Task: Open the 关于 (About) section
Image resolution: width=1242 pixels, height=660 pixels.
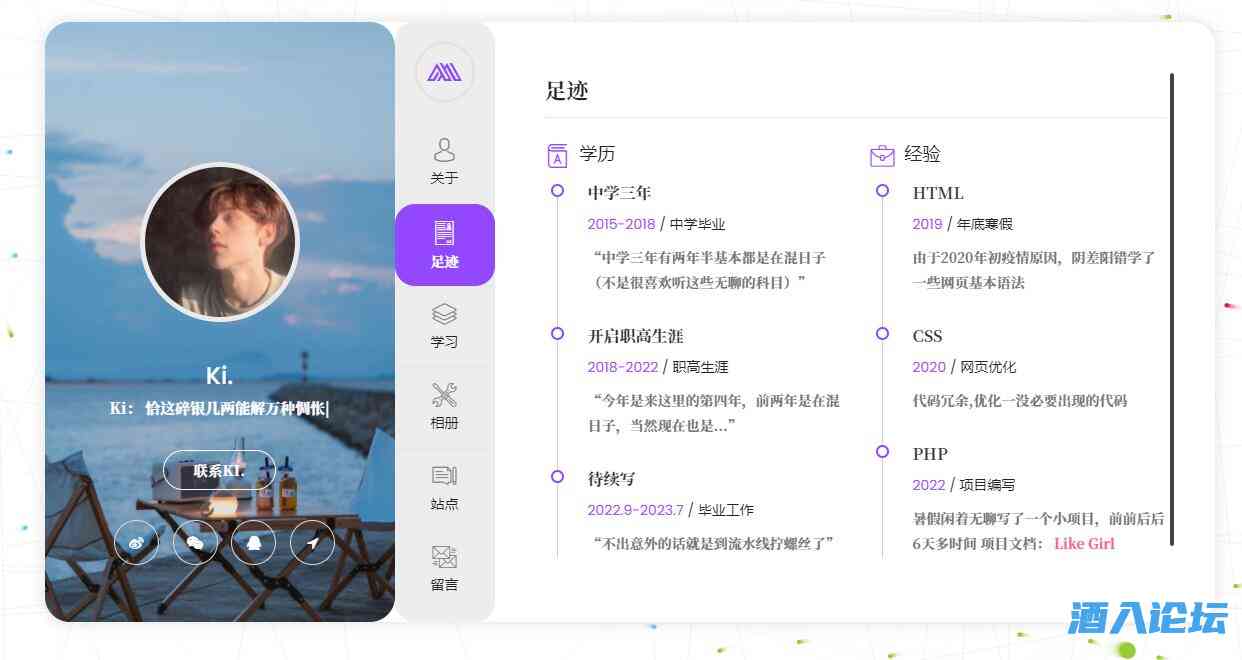Action: tap(444, 162)
